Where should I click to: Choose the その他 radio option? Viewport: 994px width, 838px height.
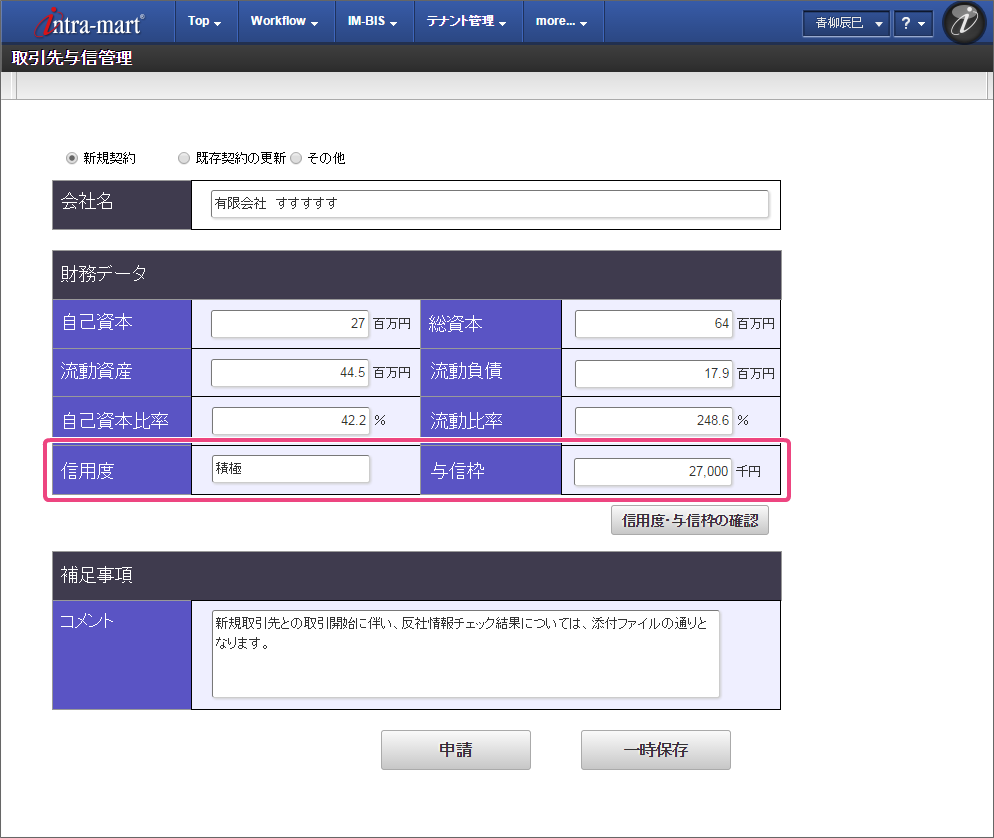(x=296, y=158)
